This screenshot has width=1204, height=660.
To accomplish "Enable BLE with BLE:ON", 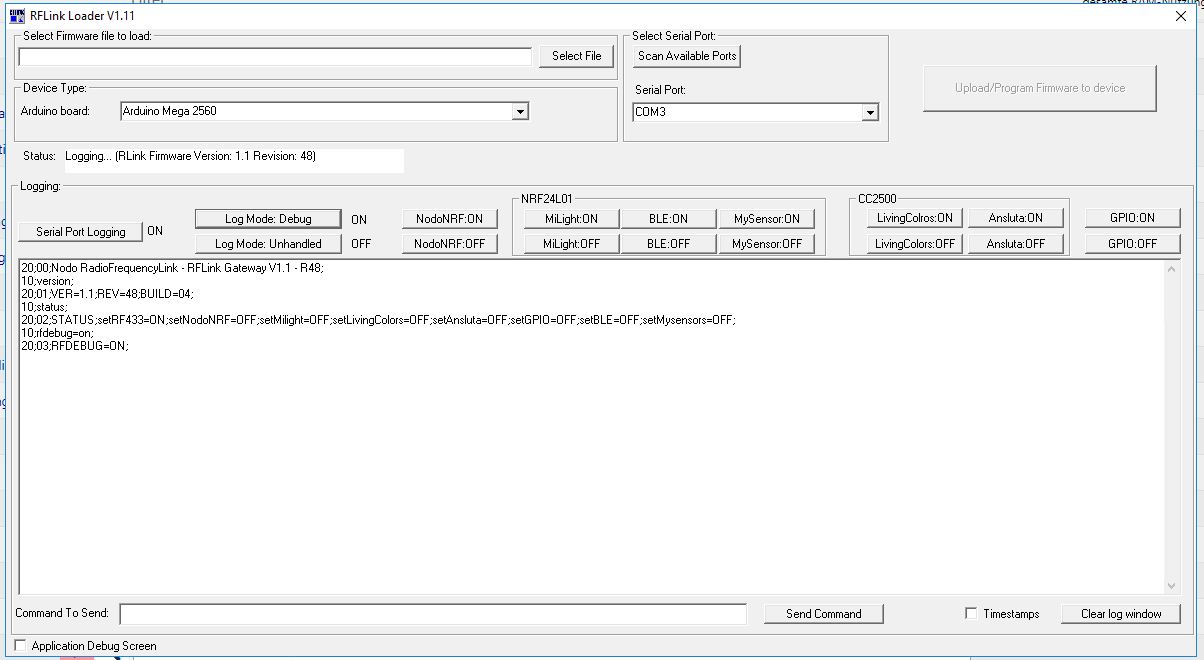I will [x=668, y=219].
